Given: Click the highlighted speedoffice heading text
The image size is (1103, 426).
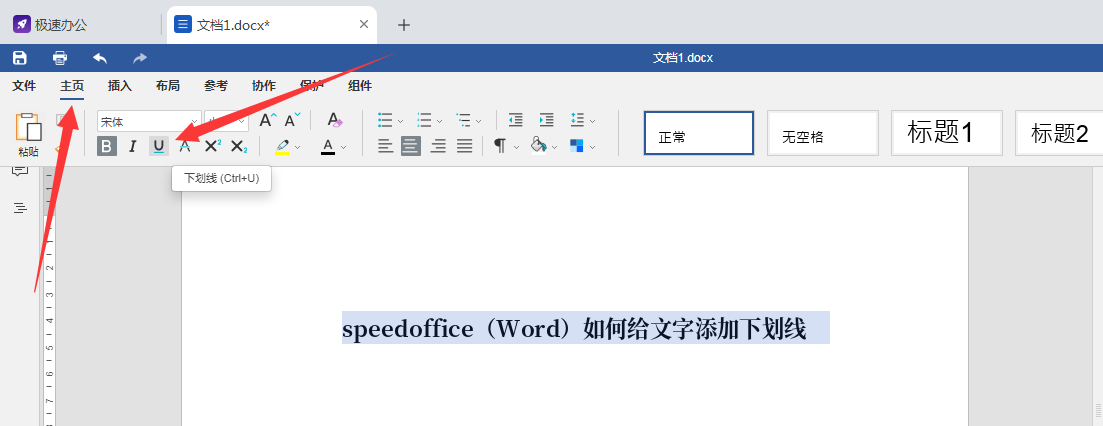Looking at the screenshot, I should 574,328.
